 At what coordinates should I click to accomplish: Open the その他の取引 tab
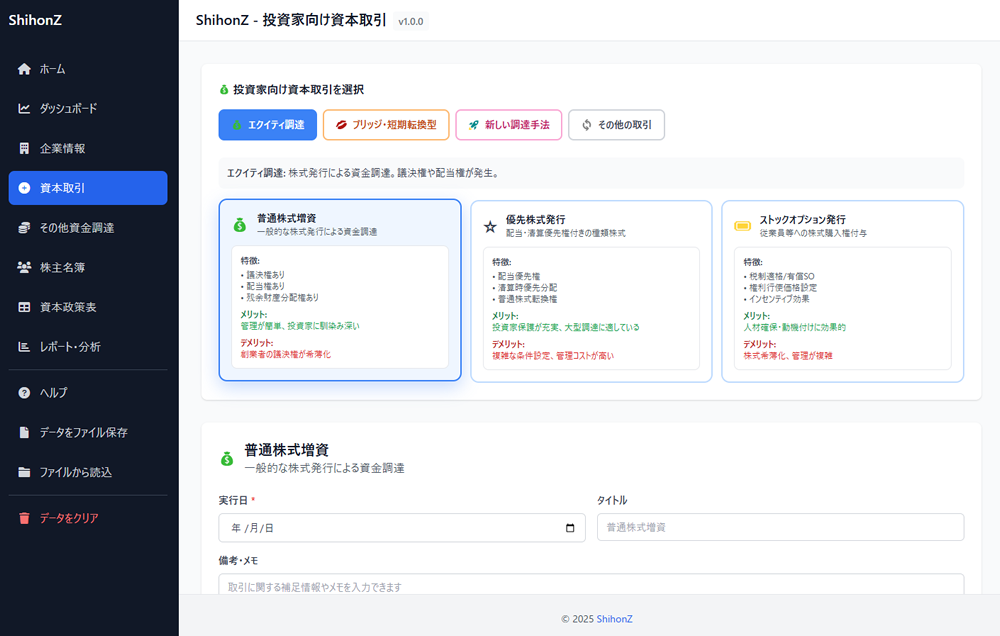616,125
